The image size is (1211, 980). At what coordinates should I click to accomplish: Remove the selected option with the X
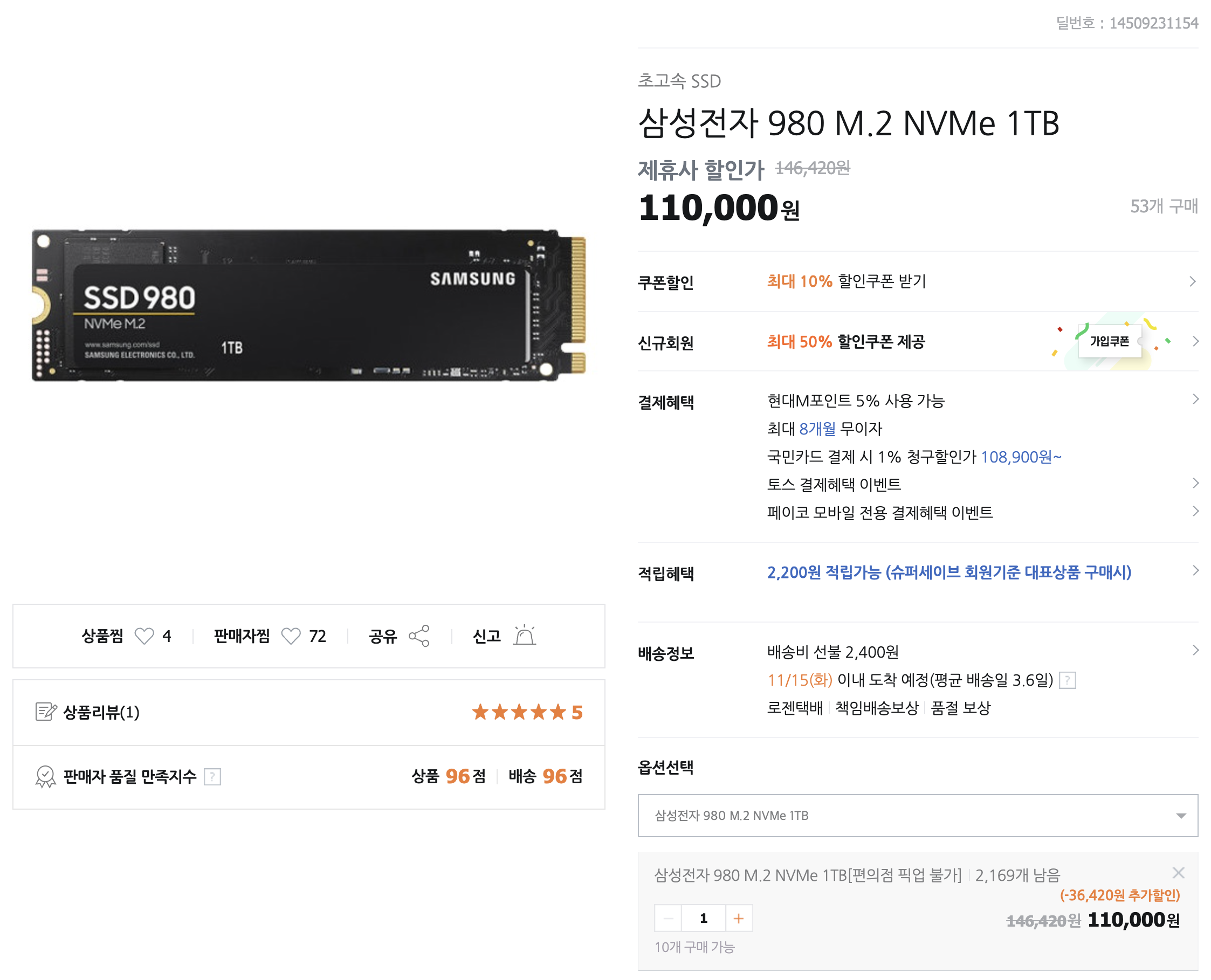1178,873
